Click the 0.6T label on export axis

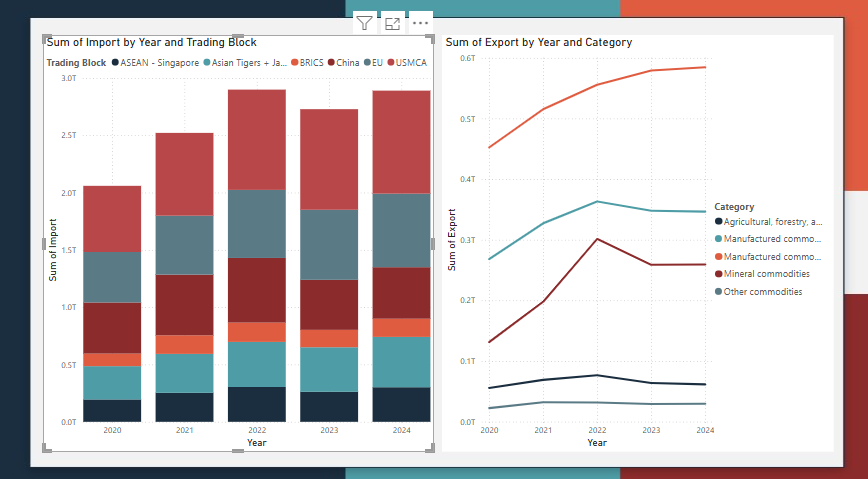point(469,59)
